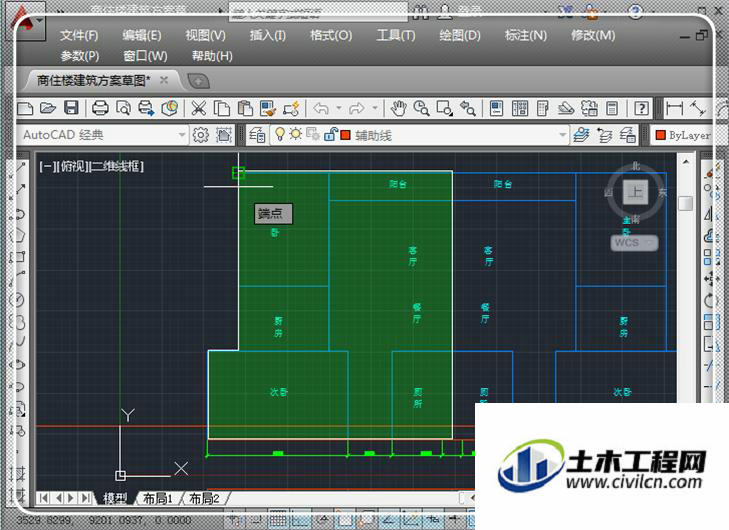Click the Layer Previous icon

pos(604,135)
